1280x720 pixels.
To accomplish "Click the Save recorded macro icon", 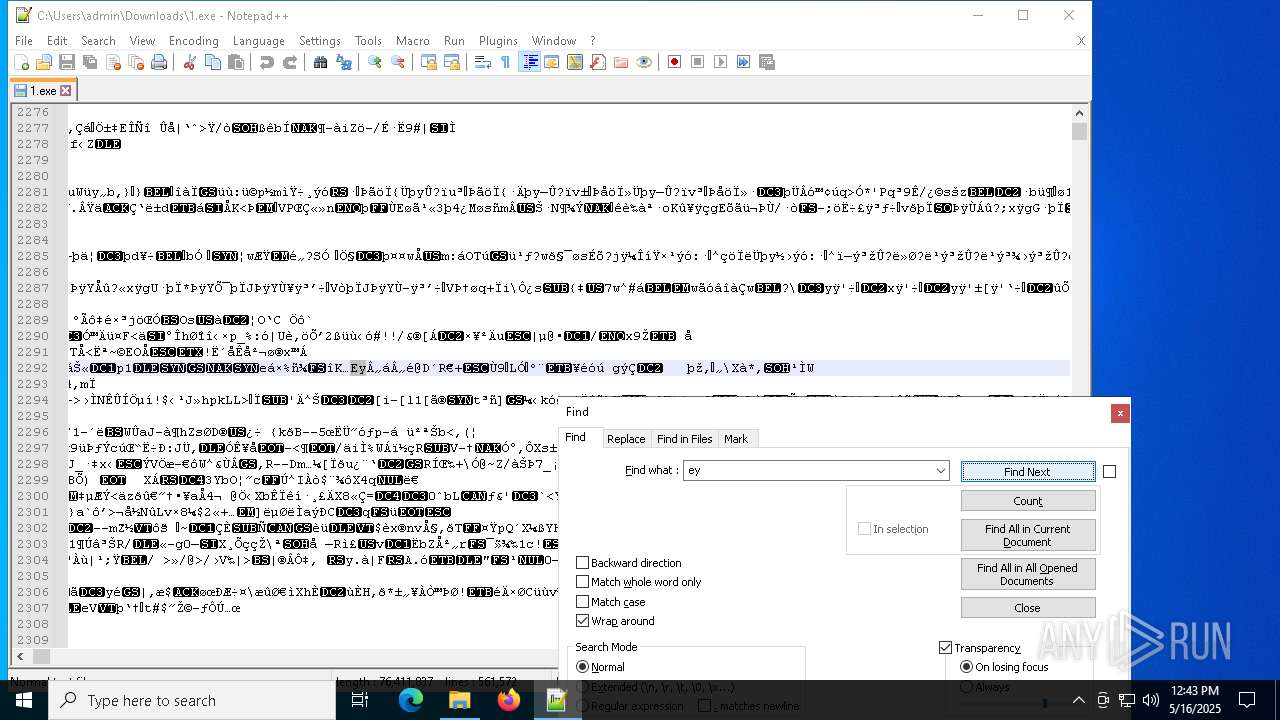I will click(767, 62).
